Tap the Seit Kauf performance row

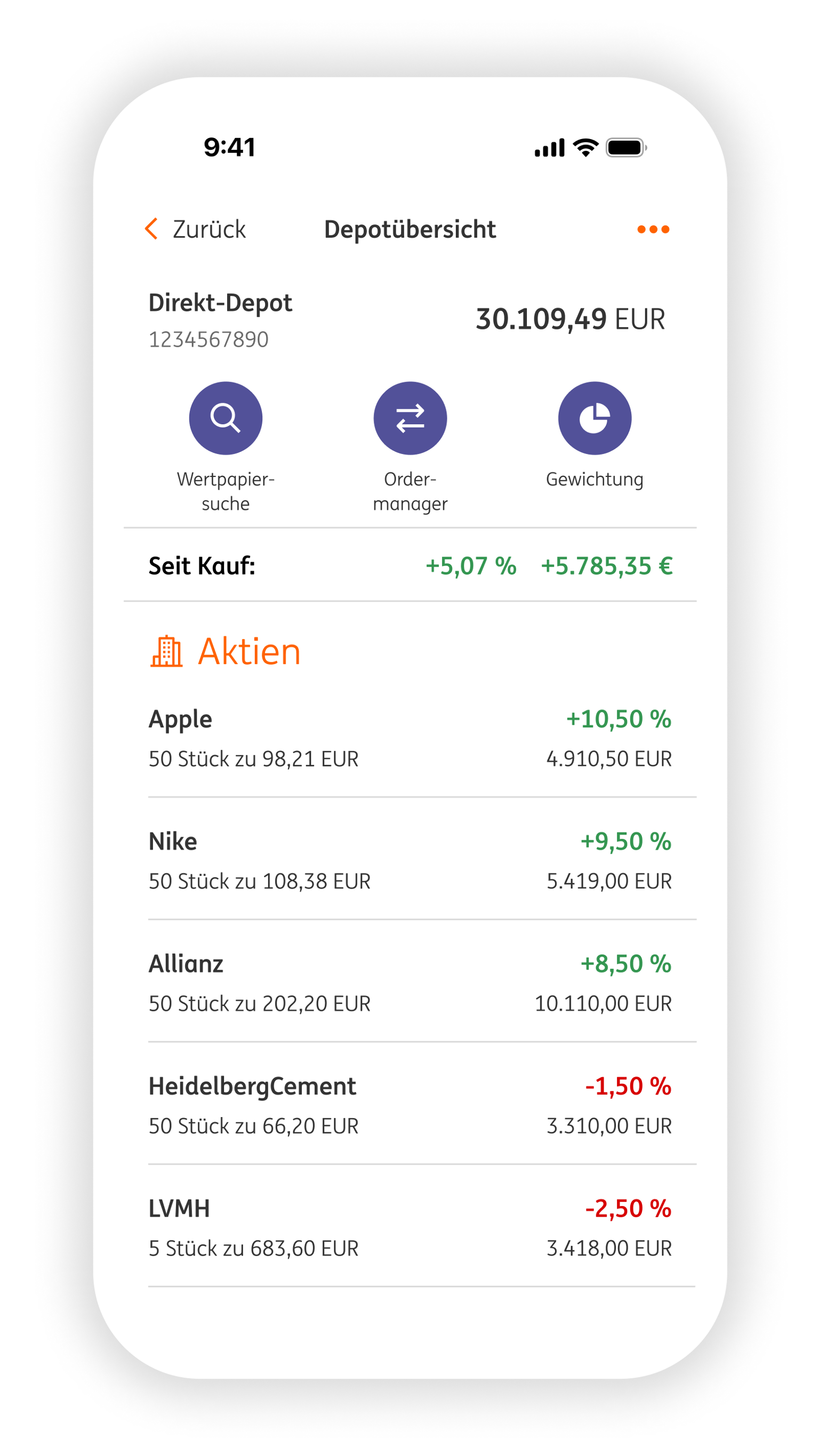(410, 565)
